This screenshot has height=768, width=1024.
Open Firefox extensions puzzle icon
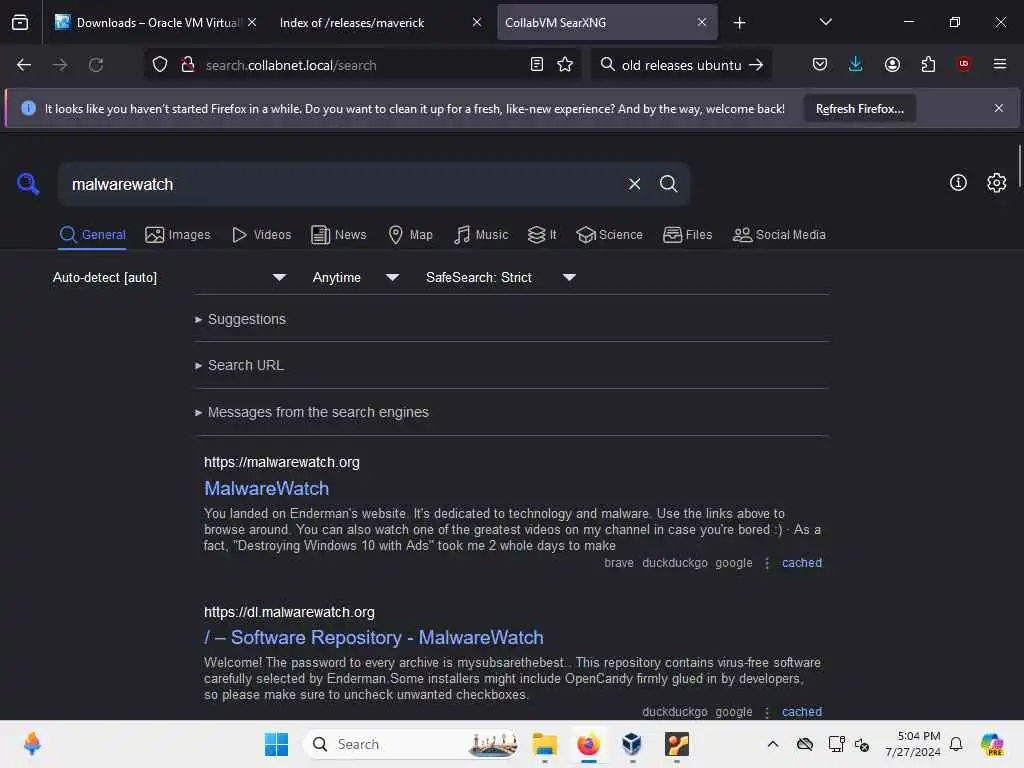click(928, 65)
